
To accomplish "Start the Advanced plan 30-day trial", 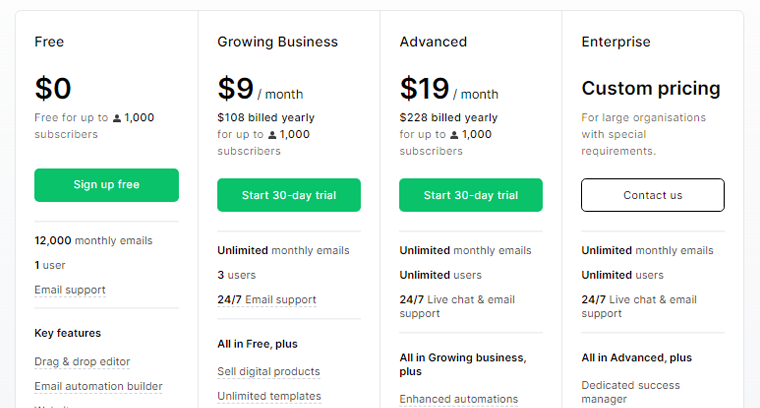I will [x=471, y=195].
